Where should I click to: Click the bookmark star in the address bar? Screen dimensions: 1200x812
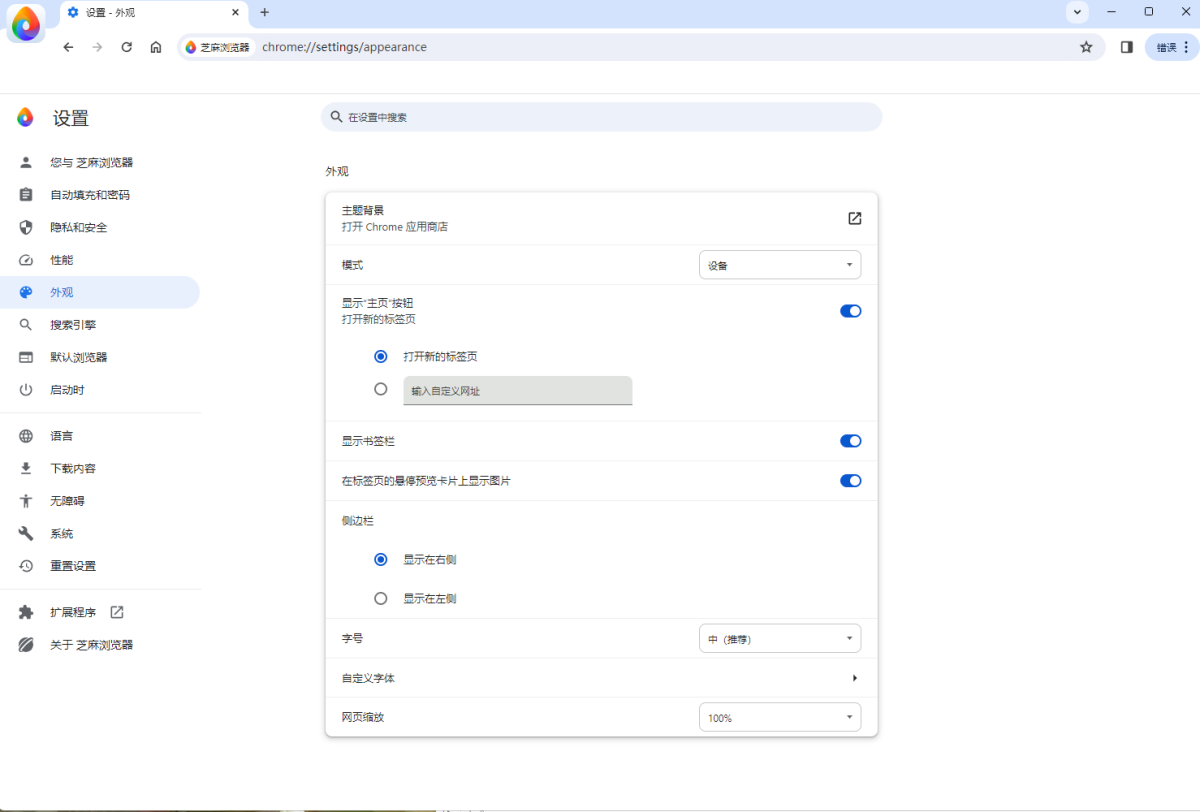point(1086,46)
